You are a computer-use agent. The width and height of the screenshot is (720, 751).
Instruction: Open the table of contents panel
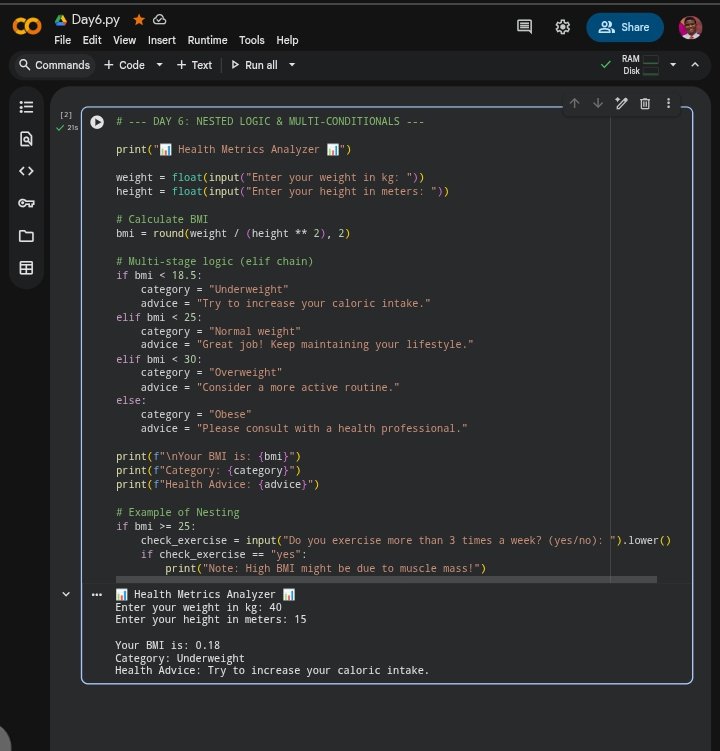tap(26, 107)
